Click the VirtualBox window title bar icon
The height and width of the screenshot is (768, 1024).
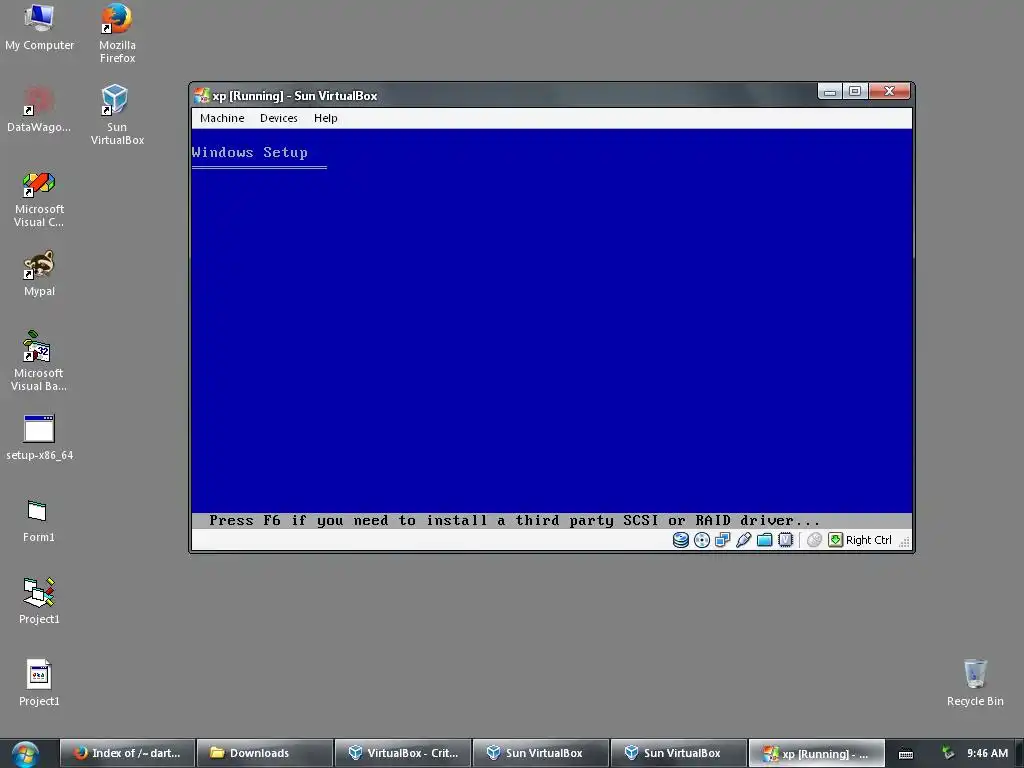coord(202,95)
